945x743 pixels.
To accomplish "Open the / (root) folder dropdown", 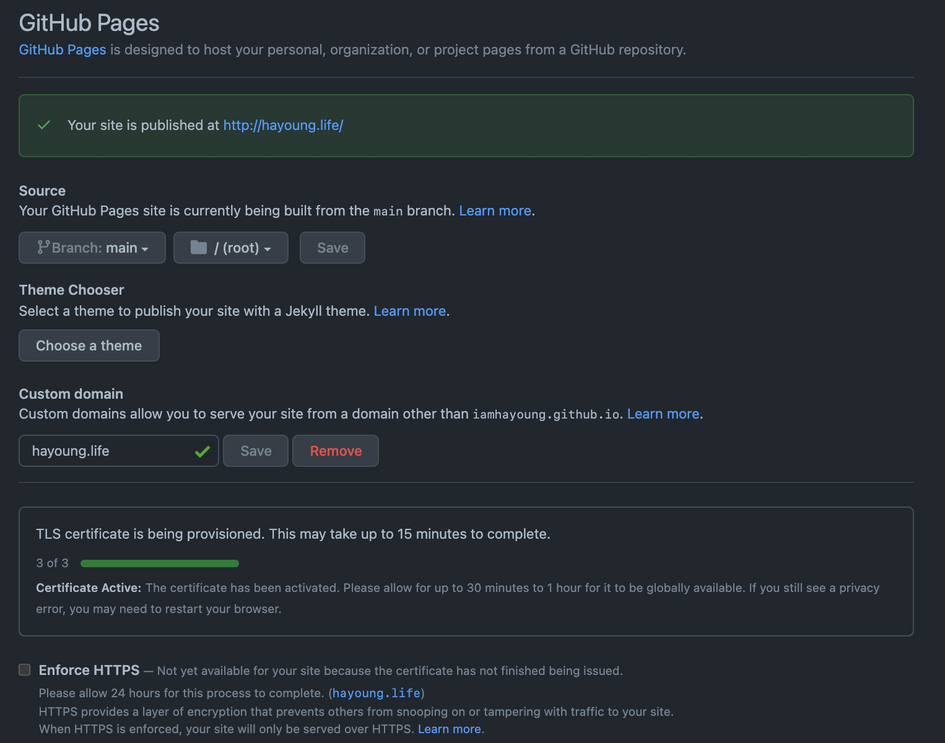I will tap(231, 247).
